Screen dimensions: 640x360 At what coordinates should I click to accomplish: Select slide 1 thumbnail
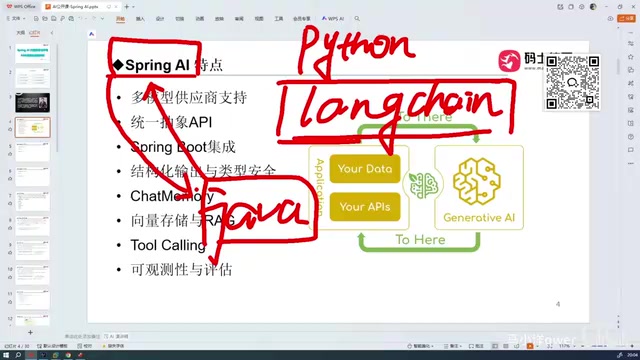tap(32, 53)
